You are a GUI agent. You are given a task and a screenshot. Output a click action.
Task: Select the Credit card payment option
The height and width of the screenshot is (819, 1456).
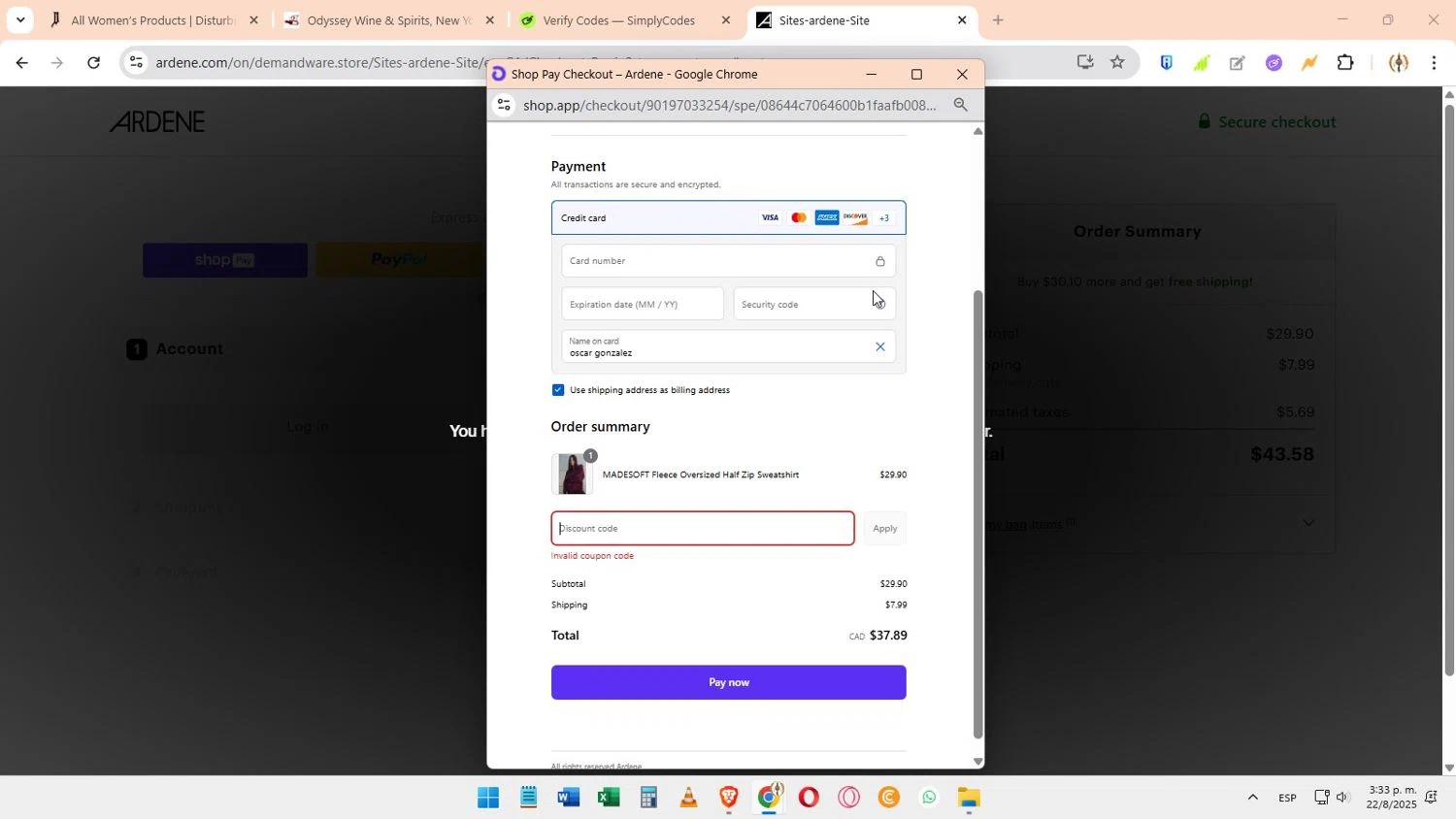[728, 218]
